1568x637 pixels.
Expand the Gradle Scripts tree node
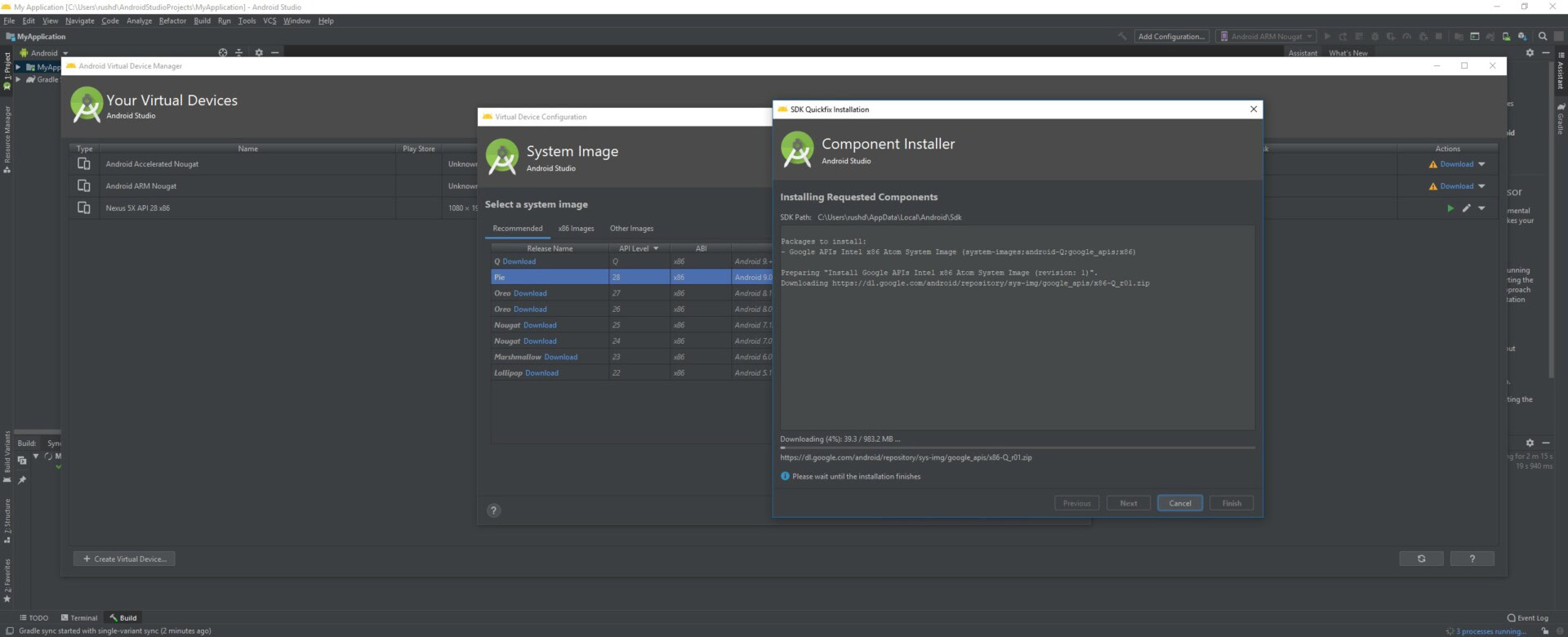(x=18, y=79)
